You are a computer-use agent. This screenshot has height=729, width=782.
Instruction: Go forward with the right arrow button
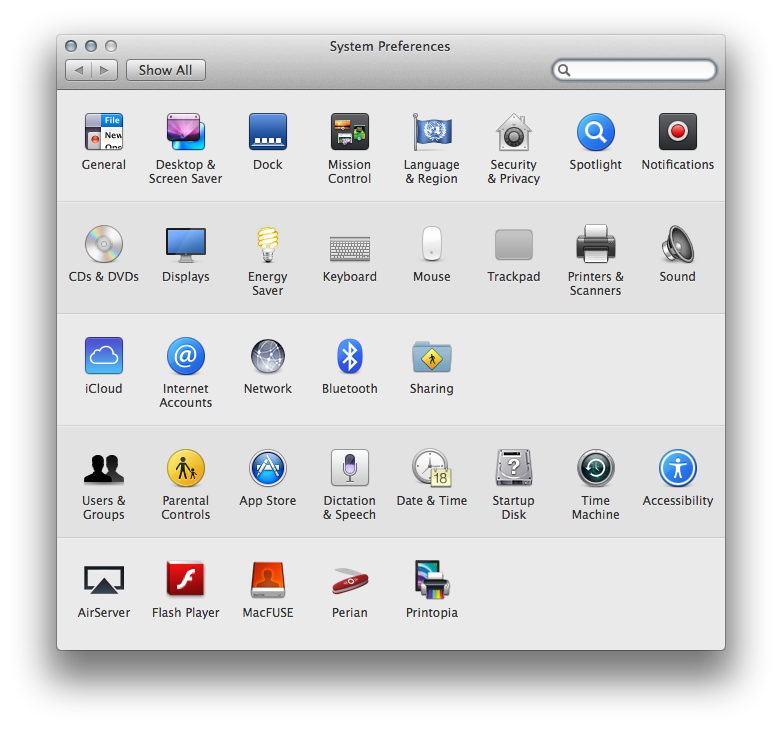tap(104, 70)
